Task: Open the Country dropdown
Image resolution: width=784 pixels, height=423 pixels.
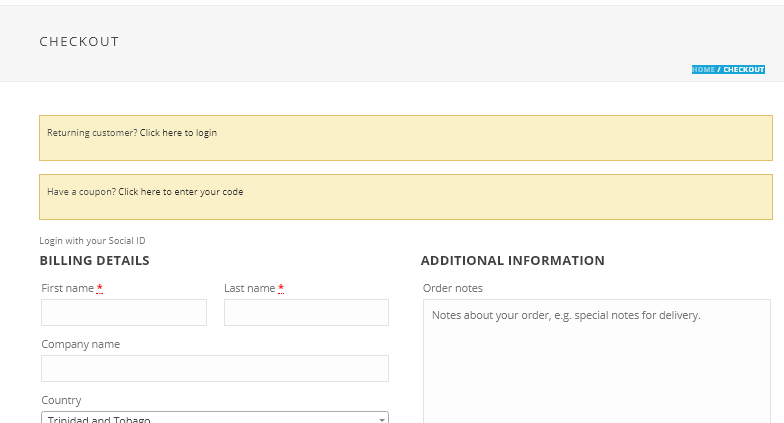Action: pyautogui.click(x=214, y=419)
